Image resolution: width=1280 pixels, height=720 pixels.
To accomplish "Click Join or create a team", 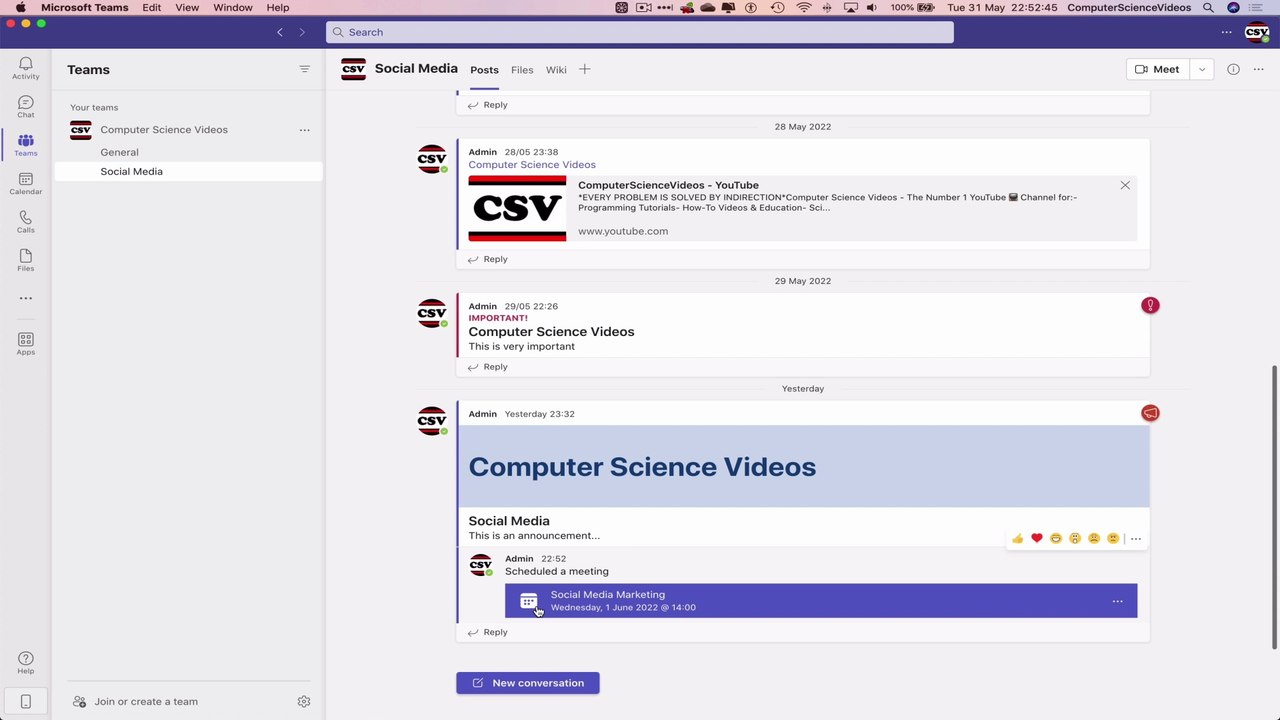I will [135, 702].
